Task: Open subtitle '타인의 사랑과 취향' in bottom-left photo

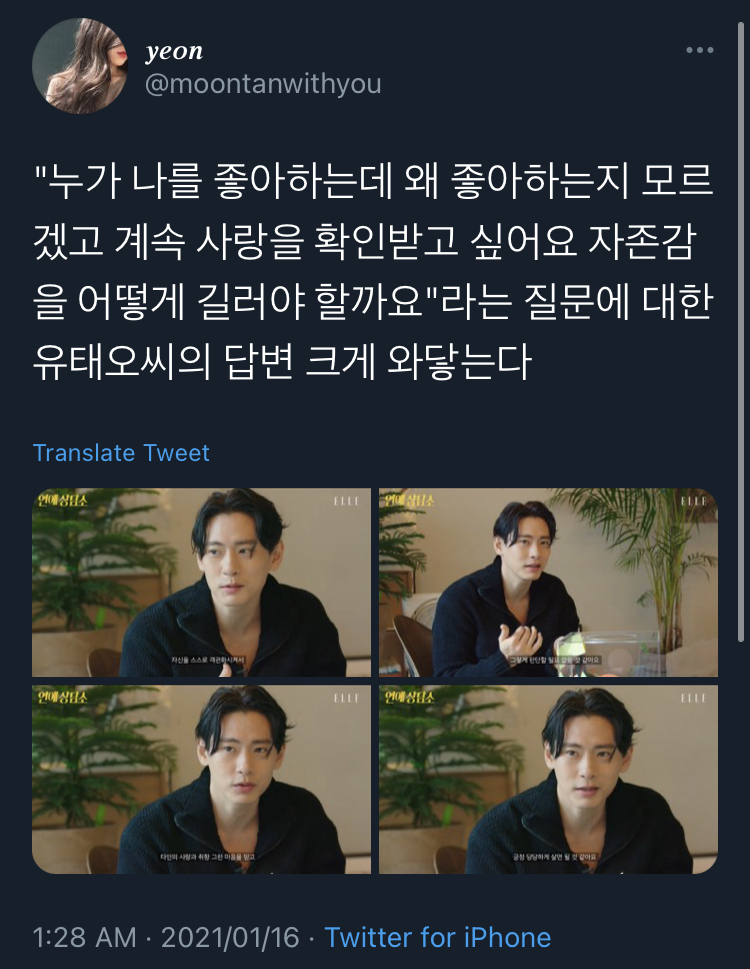Action: point(208,857)
